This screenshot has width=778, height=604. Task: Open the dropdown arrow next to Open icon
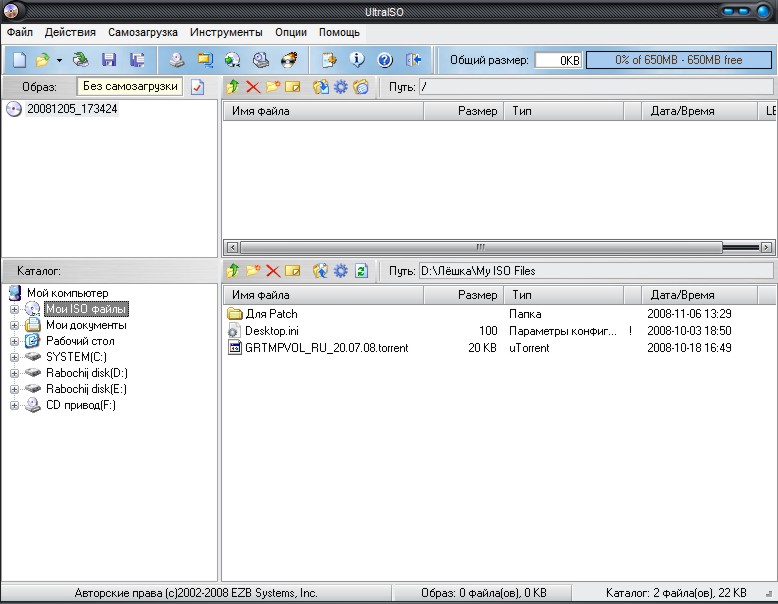coord(59,60)
